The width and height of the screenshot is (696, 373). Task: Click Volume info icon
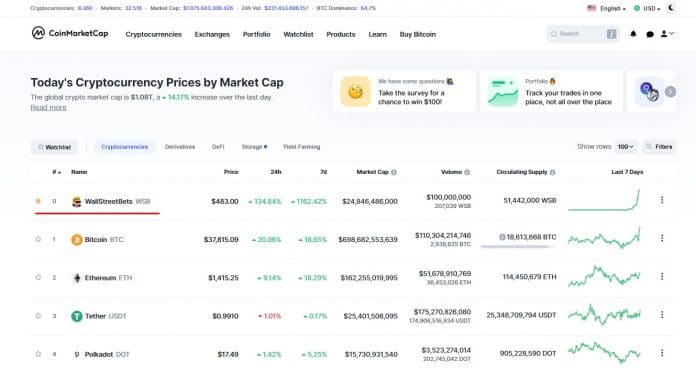pos(467,172)
